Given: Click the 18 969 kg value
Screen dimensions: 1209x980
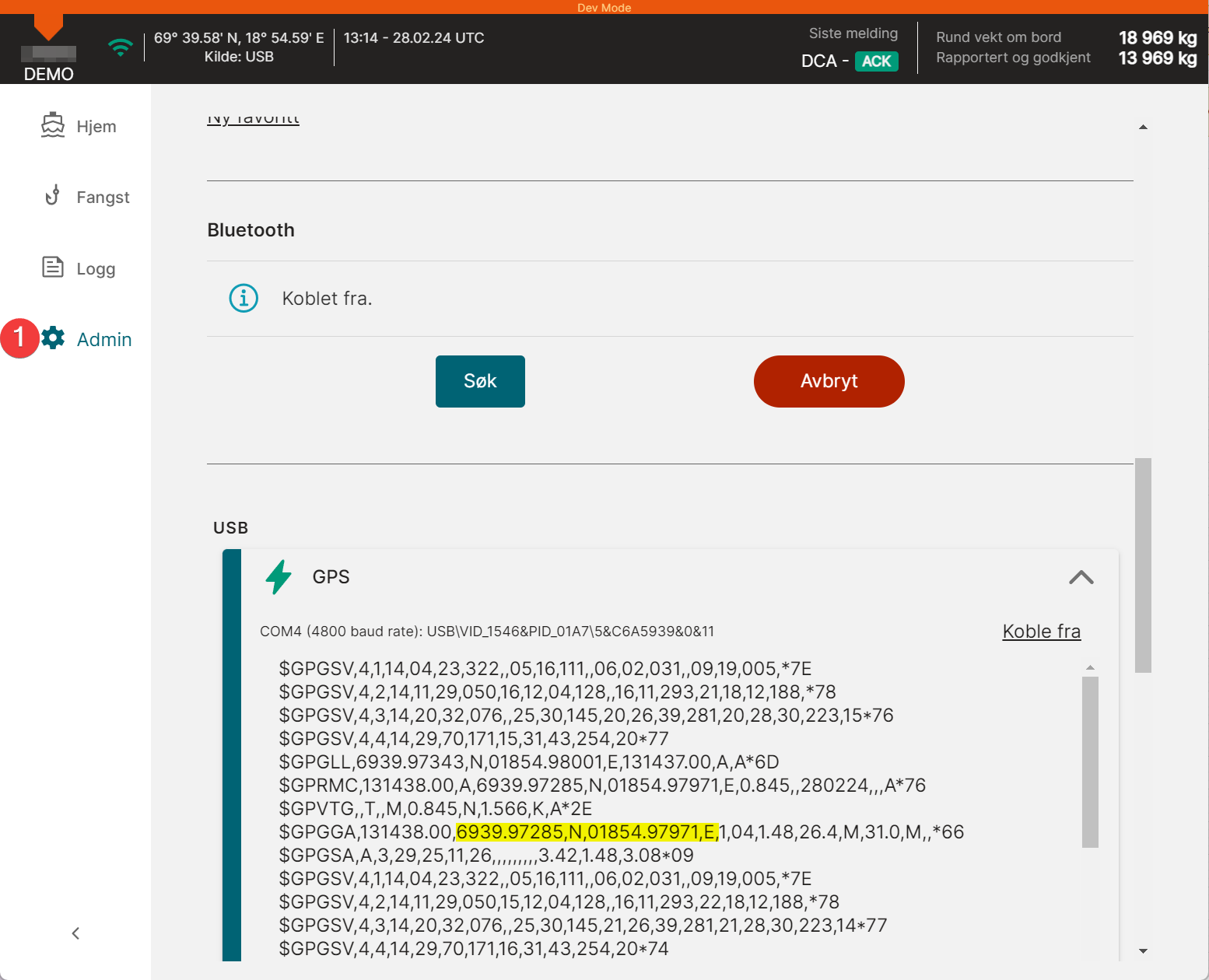Looking at the screenshot, I should (x=1158, y=37).
